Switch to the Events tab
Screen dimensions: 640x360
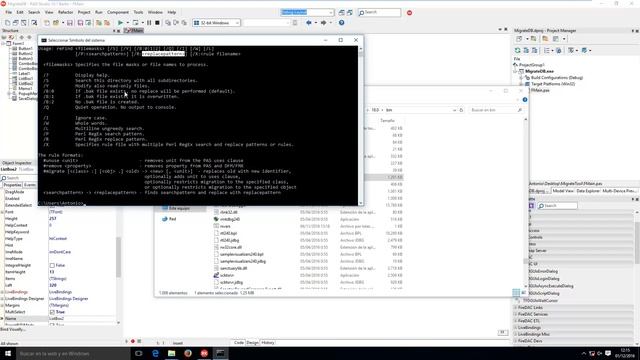pyautogui.click(x=29, y=185)
